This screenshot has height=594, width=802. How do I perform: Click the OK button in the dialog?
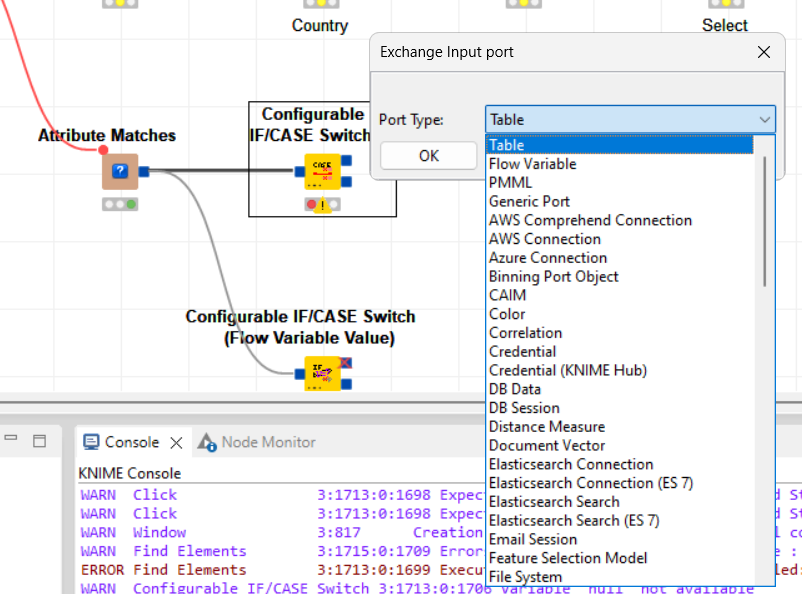pyautogui.click(x=429, y=156)
